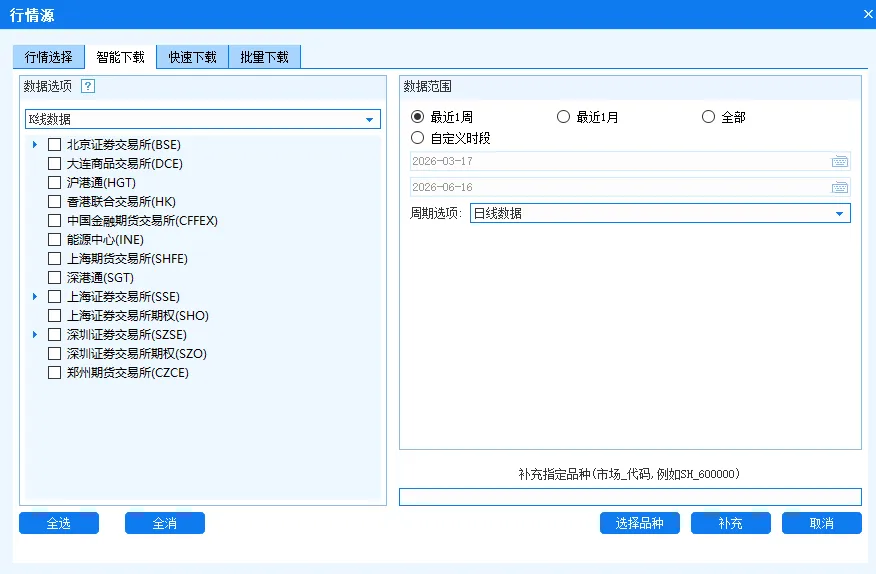Close the 行情源 window

coord(868,15)
